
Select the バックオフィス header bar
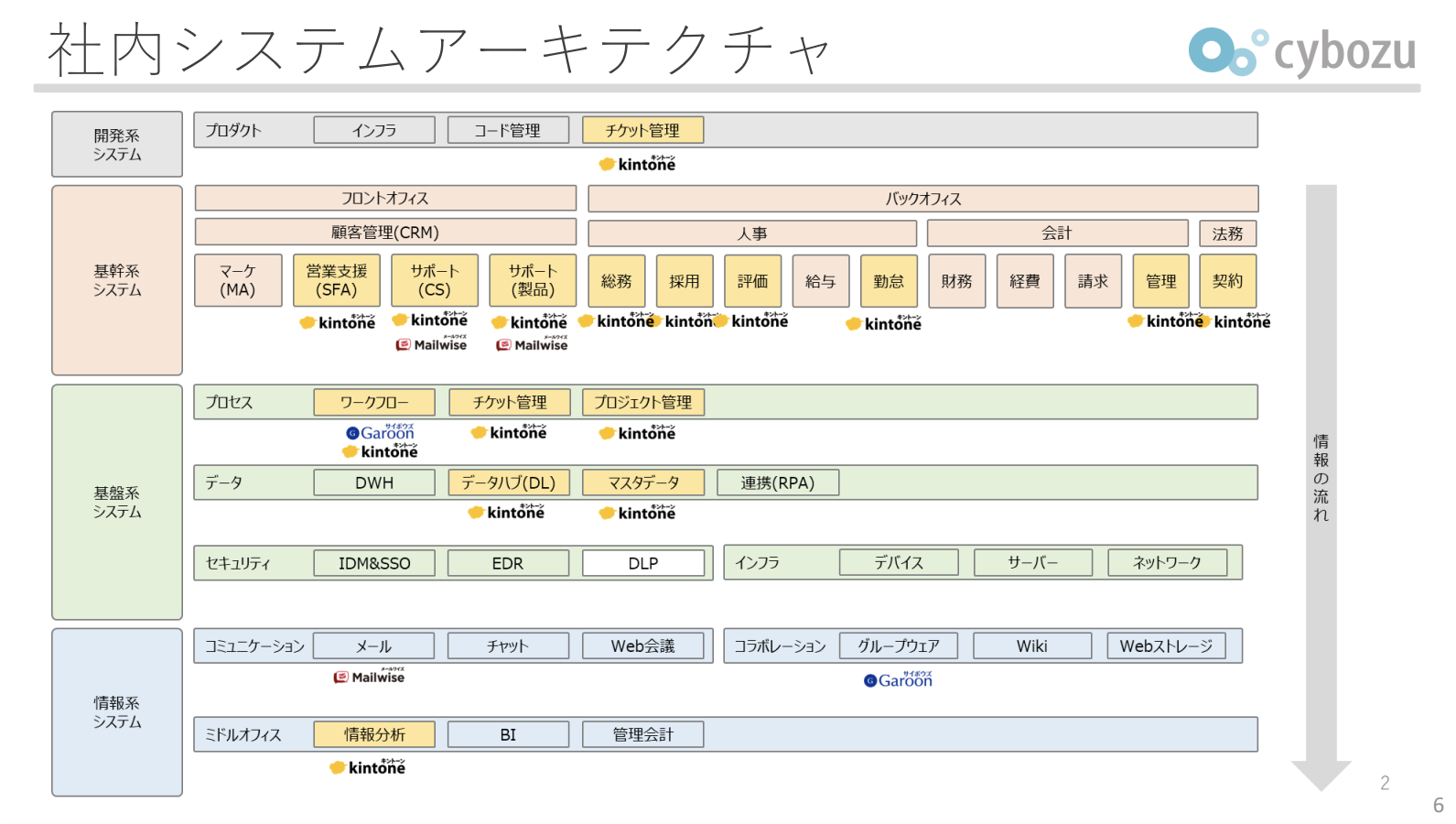pos(923,199)
